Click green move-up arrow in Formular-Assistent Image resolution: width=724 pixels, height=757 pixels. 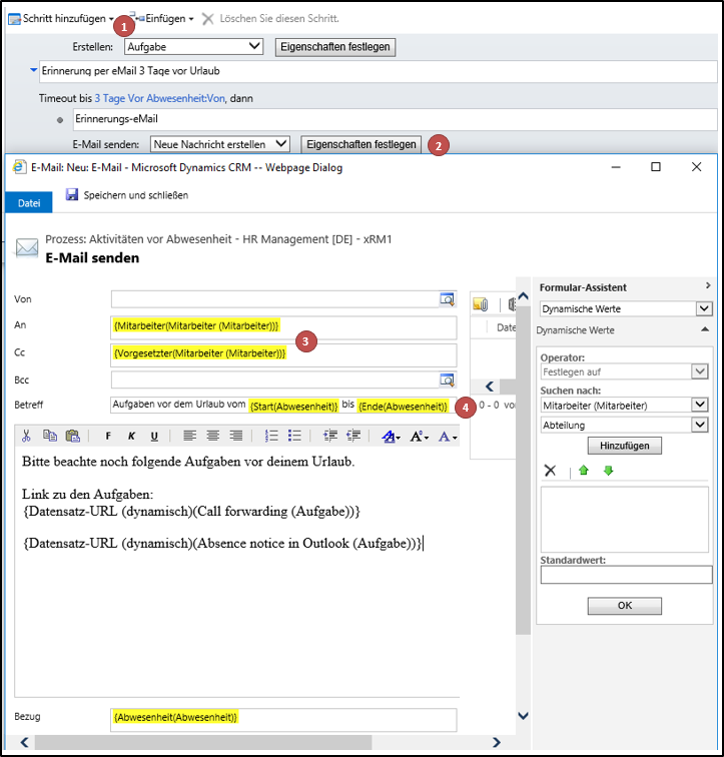pyautogui.click(x=584, y=471)
